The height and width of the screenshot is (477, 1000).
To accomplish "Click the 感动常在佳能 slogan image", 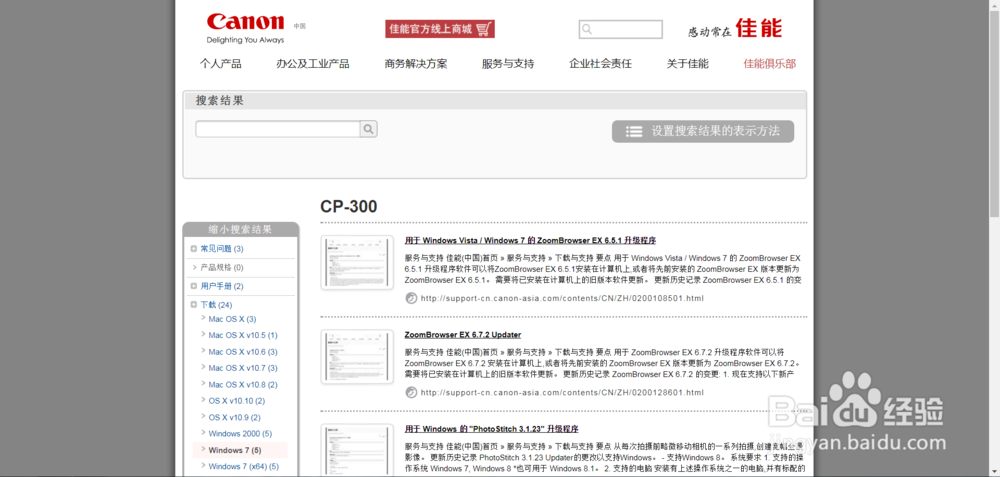I will coord(735,29).
